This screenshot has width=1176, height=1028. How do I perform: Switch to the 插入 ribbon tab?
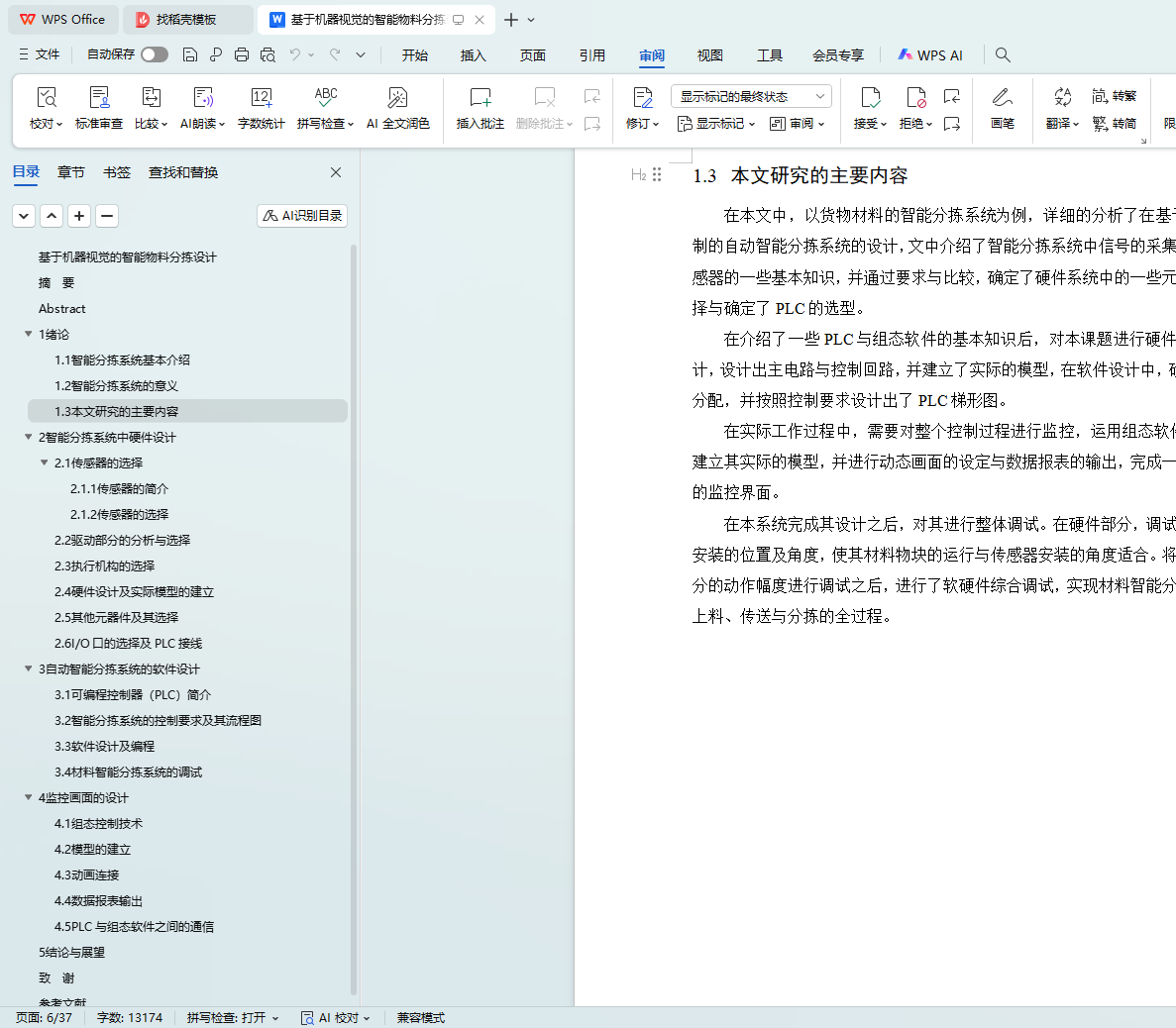click(x=473, y=55)
